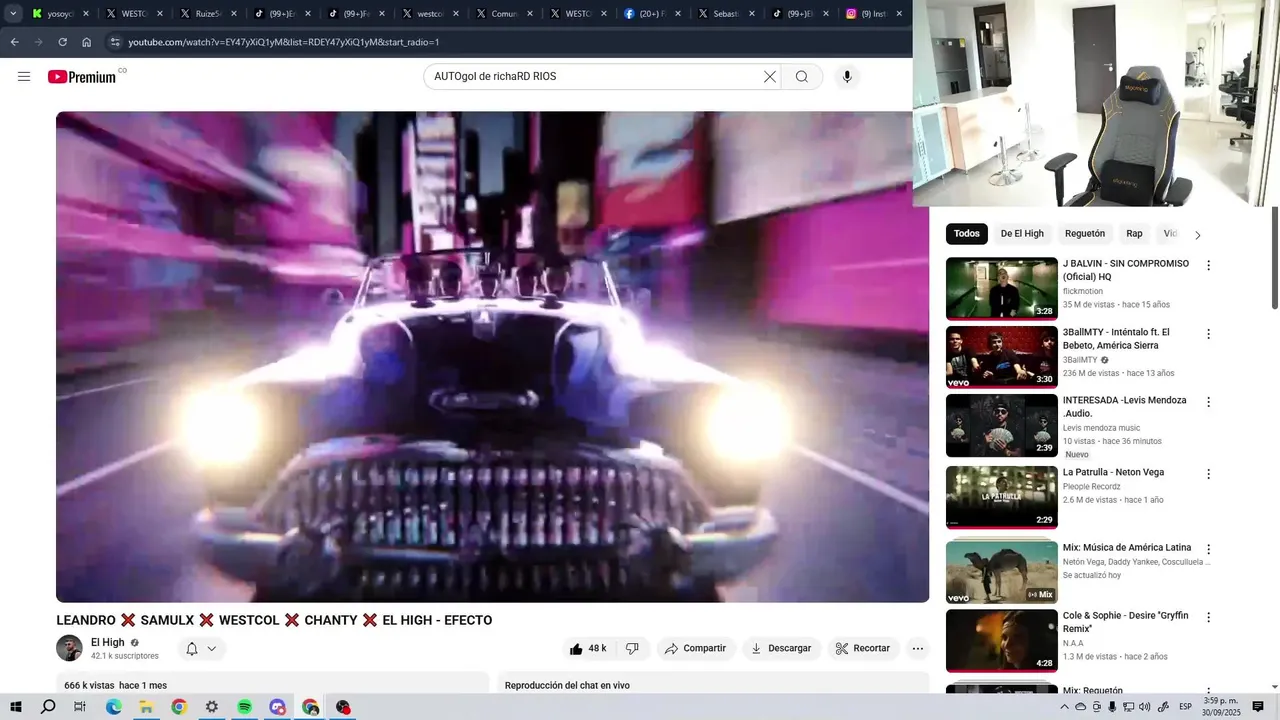Screen dimensions: 1280x720
Task: Run the search with the magnifier button
Action: (802, 77)
